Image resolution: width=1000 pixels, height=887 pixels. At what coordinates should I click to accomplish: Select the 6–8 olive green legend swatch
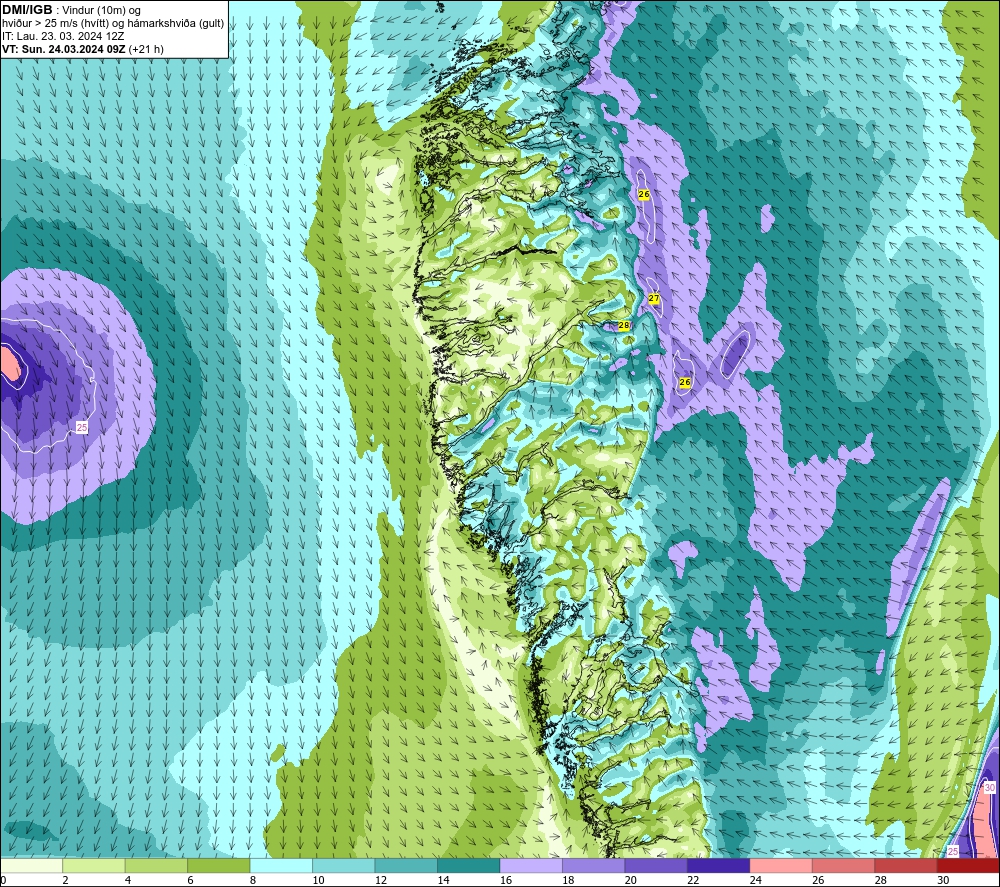click(219, 865)
